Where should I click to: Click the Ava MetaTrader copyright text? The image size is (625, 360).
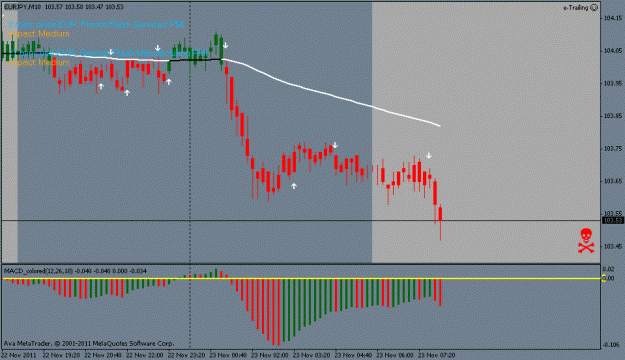pyautogui.click(x=89, y=344)
